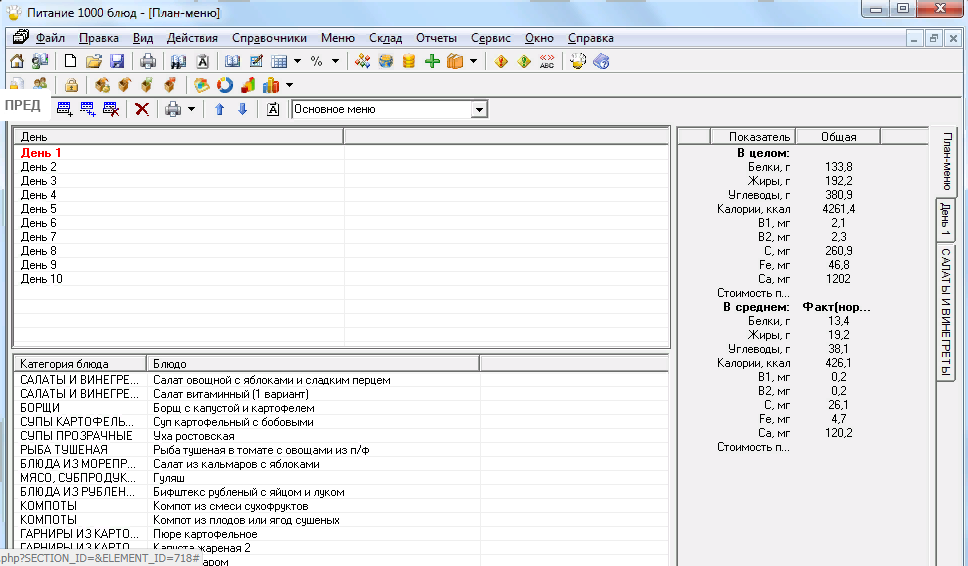Click the printer icon in top toolbar
968x566 pixels.
tap(148, 61)
